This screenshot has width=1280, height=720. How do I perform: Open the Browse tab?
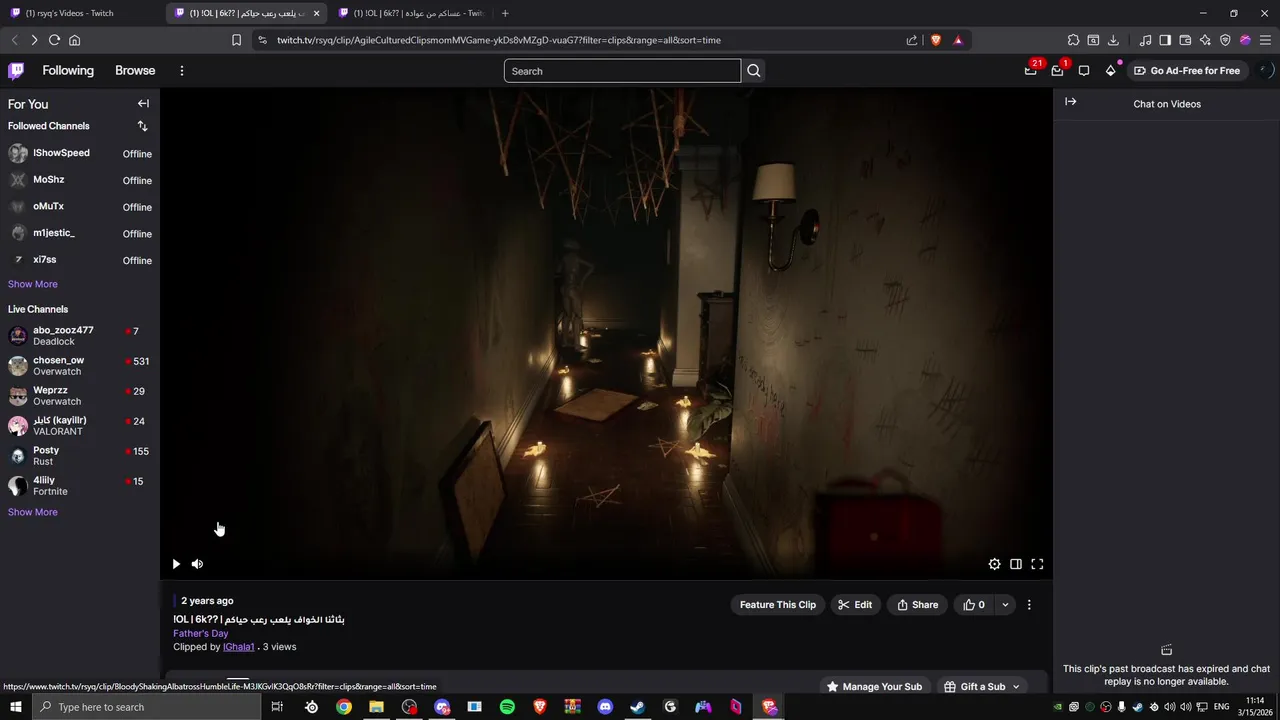(x=135, y=71)
